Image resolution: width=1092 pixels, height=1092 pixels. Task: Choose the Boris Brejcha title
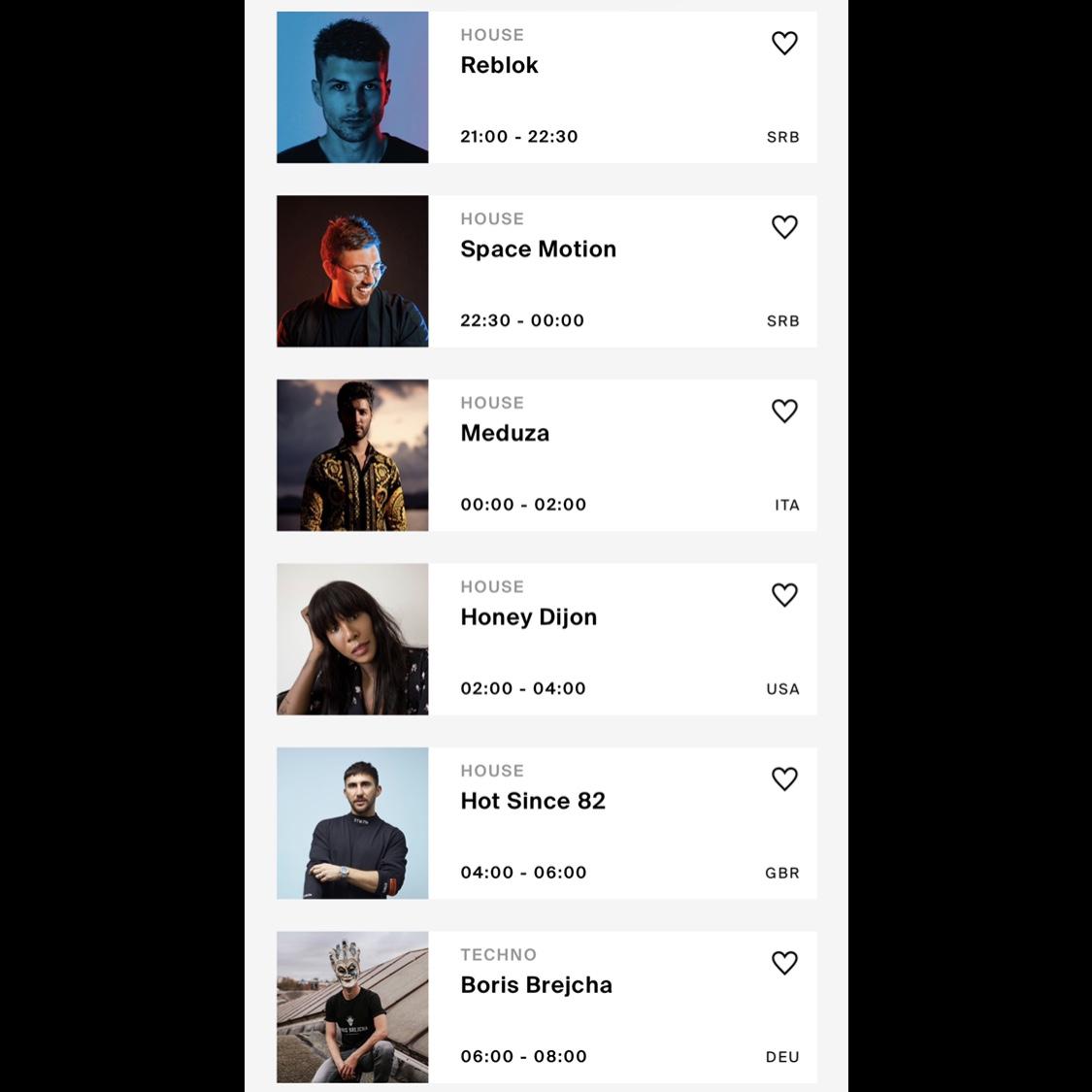coord(536,985)
